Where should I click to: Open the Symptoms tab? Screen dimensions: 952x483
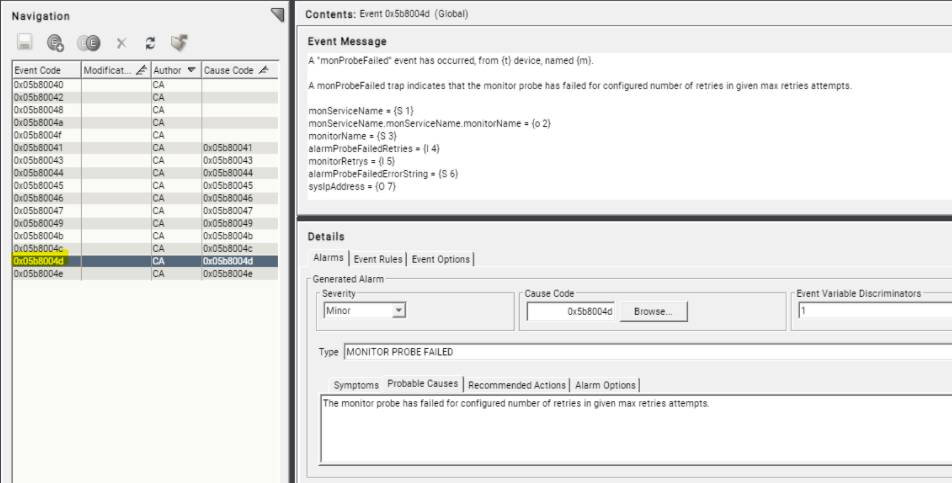point(356,385)
